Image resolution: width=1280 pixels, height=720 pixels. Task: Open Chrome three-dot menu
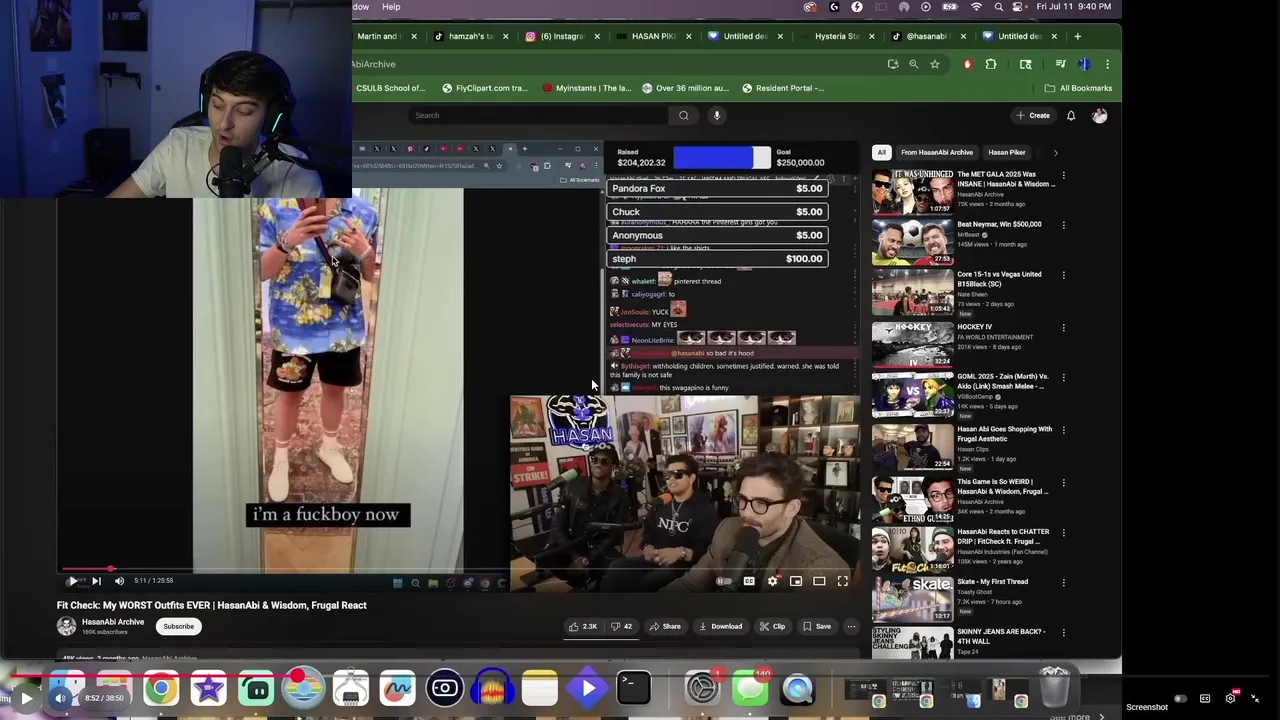click(1107, 64)
